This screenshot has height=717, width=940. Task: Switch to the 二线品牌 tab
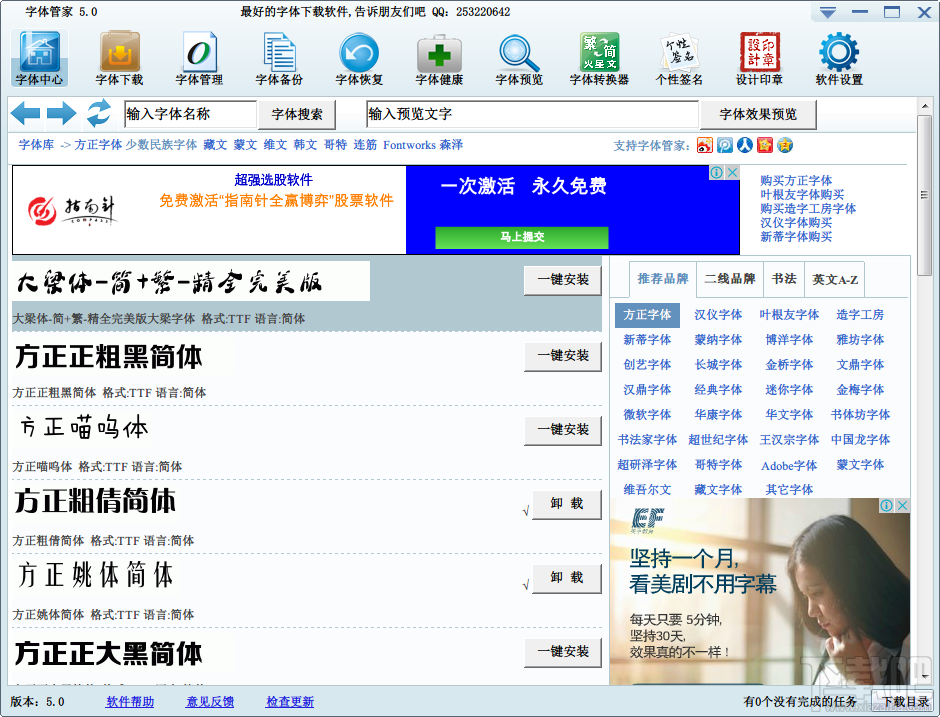pos(733,280)
